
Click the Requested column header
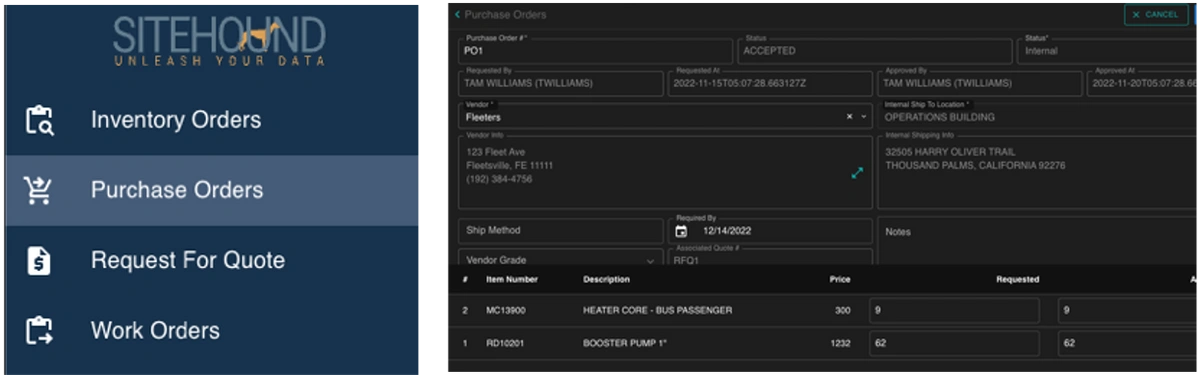click(x=1018, y=280)
